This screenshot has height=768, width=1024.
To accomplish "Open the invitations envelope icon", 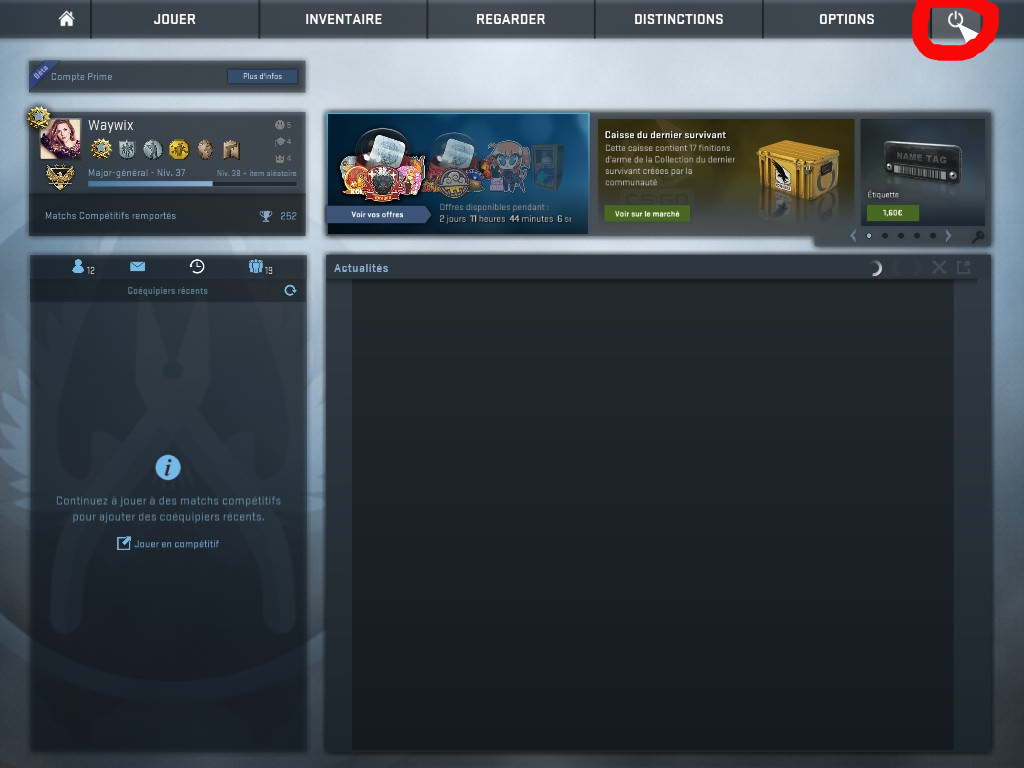I will coord(137,266).
